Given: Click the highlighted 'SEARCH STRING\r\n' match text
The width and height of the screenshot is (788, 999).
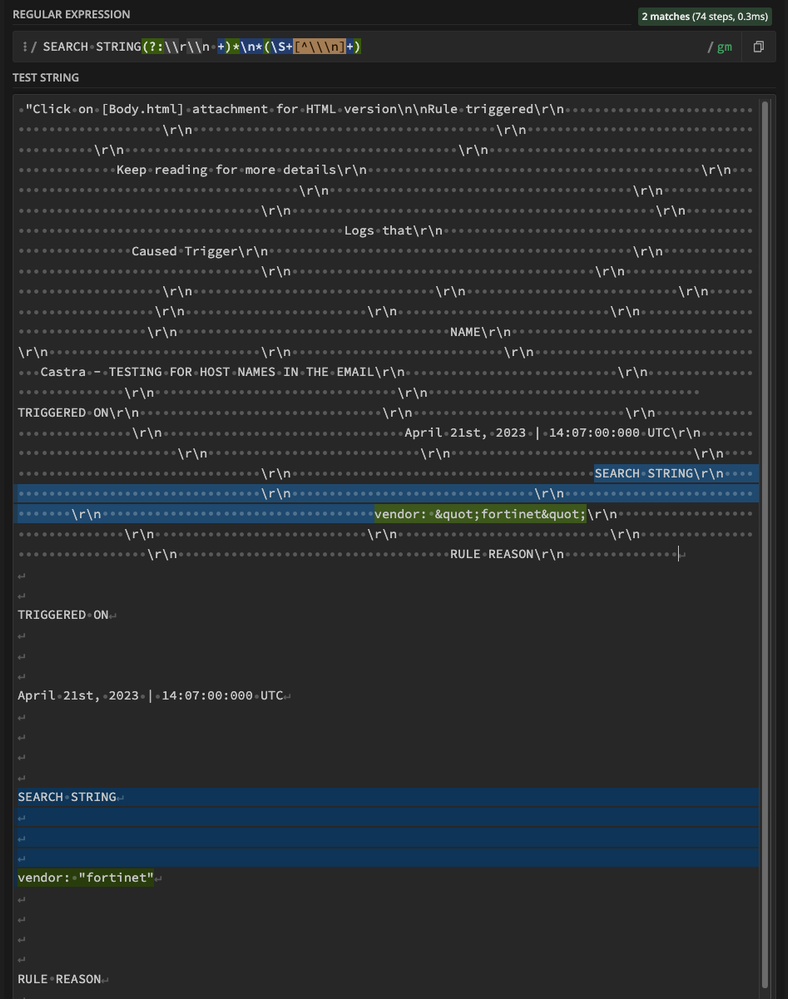Looking at the screenshot, I should (x=659, y=473).
